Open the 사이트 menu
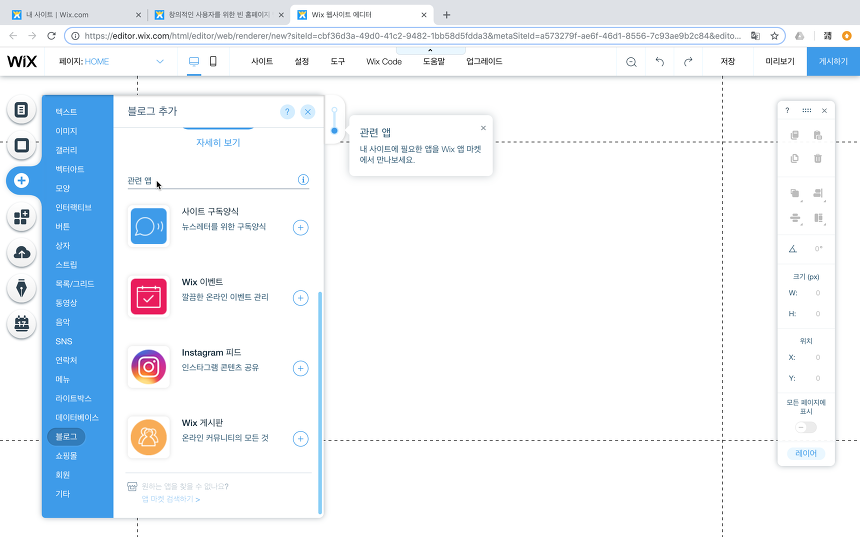Viewport: 860px width, 537px height. click(x=262, y=61)
